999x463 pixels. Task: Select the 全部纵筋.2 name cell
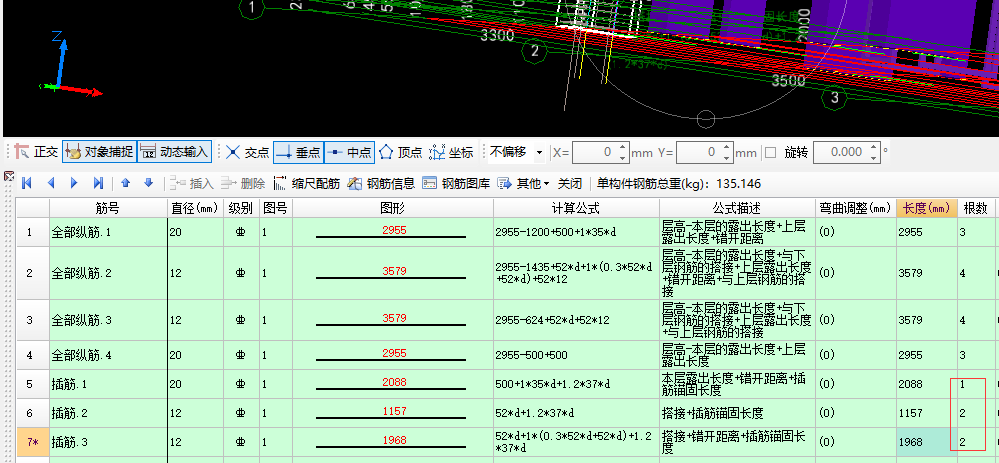[x=108, y=273]
